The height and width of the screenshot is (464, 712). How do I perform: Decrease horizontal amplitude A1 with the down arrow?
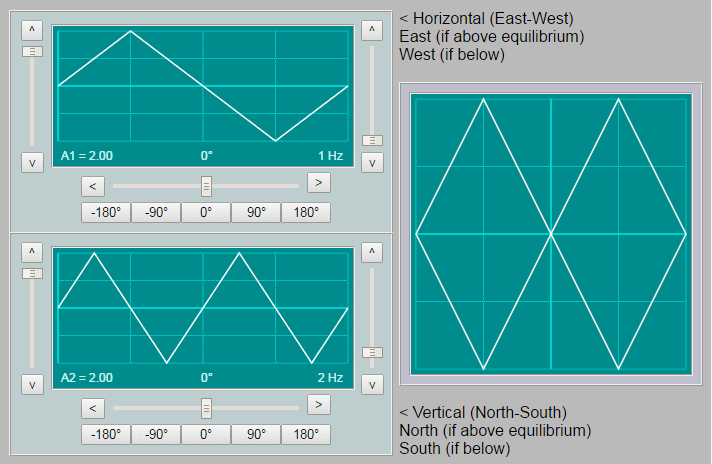point(32,163)
